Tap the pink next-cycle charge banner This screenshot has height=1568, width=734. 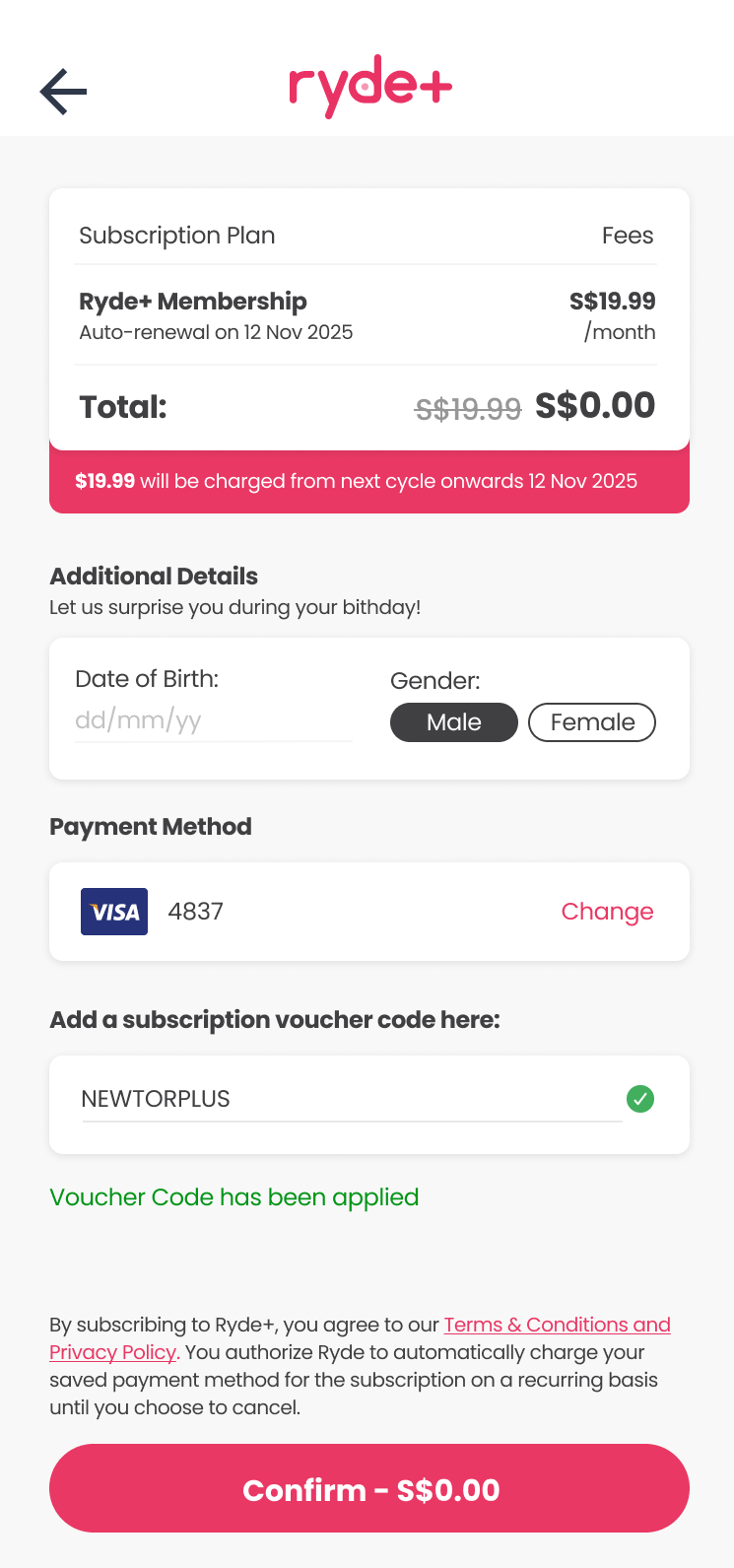368,482
